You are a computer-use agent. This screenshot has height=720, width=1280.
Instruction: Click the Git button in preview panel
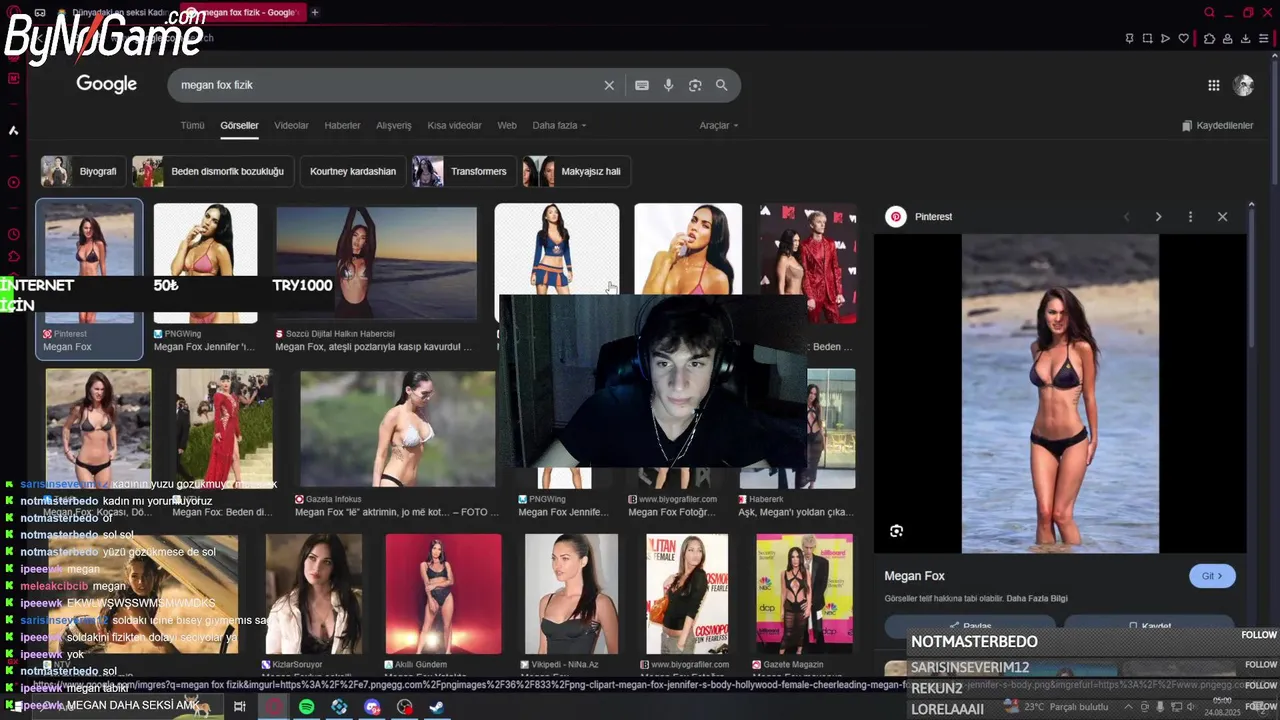pyautogui.click(x=1212, y=576)
